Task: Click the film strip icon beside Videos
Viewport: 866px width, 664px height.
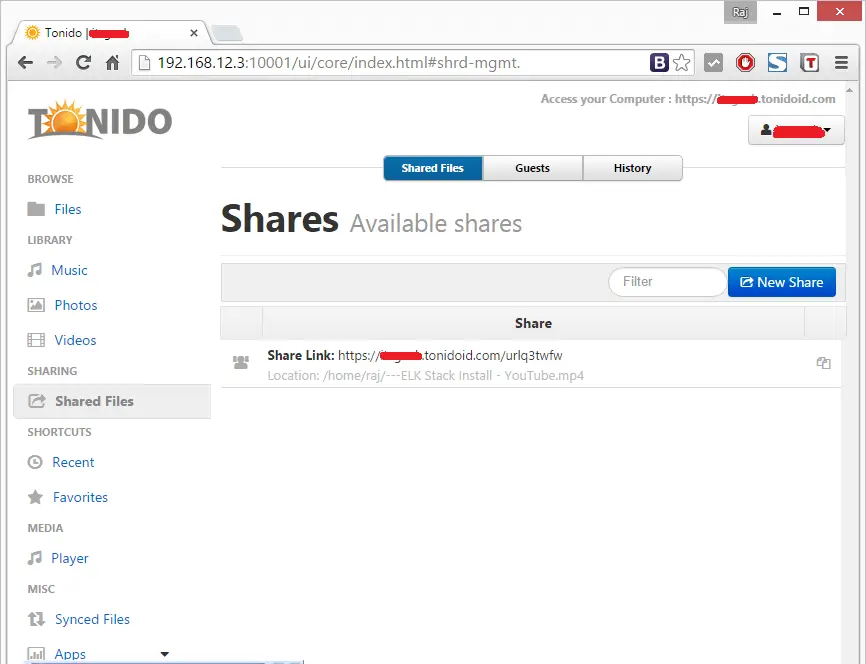Action: point(36,340)
